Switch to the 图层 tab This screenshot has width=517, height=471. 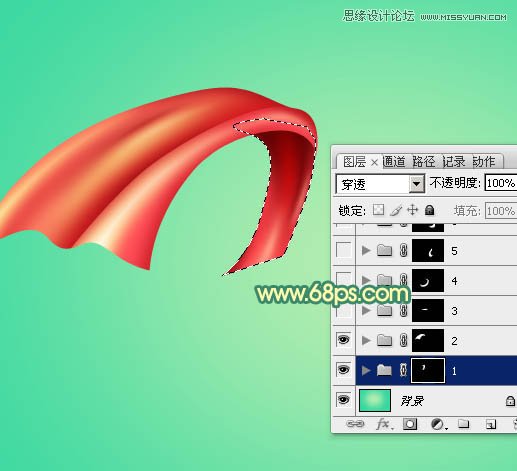pyautogui.click(x=355, y=162)
